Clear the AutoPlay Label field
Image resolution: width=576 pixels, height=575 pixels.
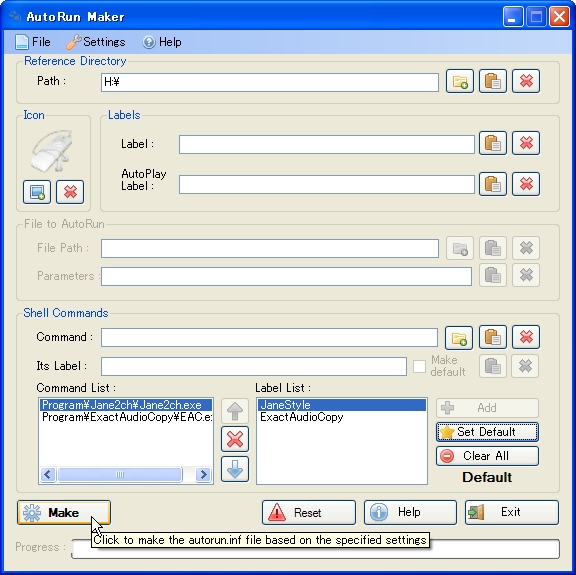[x=526, y=184]
